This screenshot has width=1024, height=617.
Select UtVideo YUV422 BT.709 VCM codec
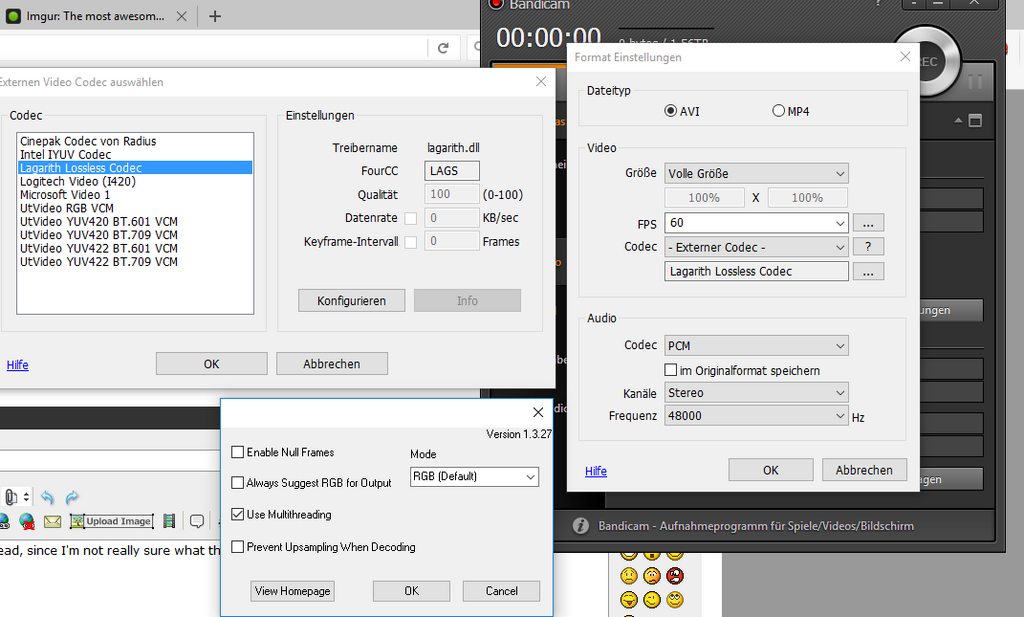pos(135,261)
